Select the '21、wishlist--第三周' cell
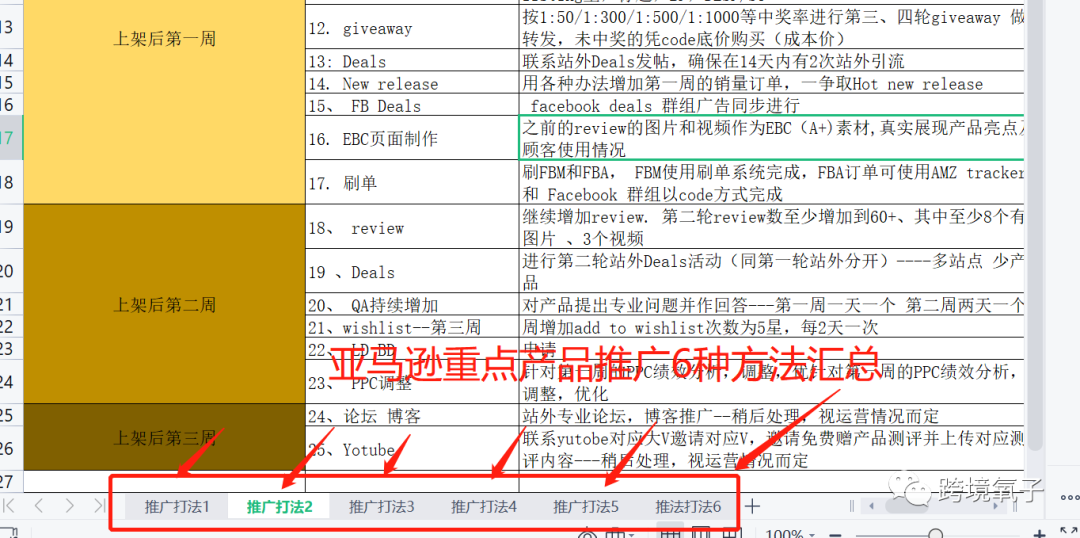The height and width of the screenshot is (538, 1080). [412, 327]
